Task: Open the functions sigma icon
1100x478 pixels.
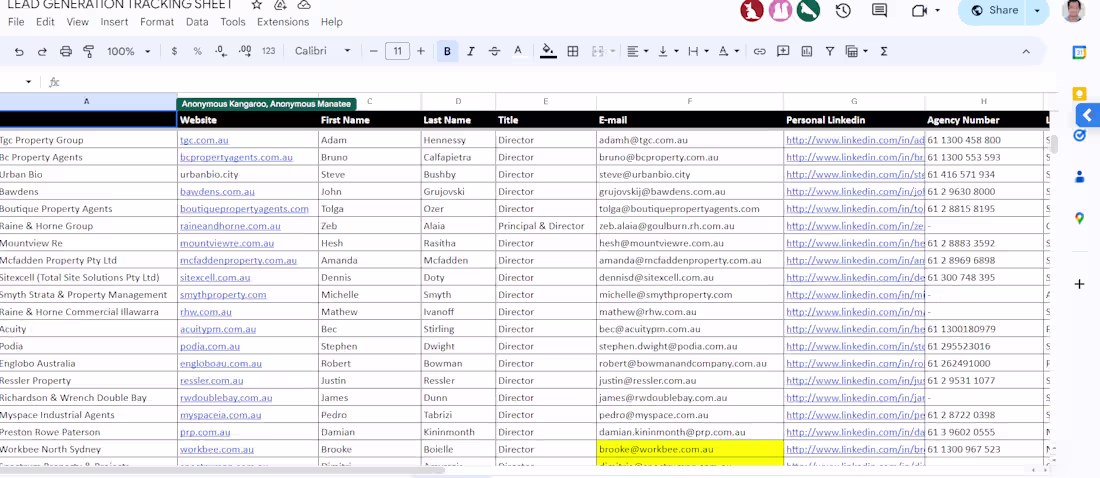Action: tap(884, 51)
